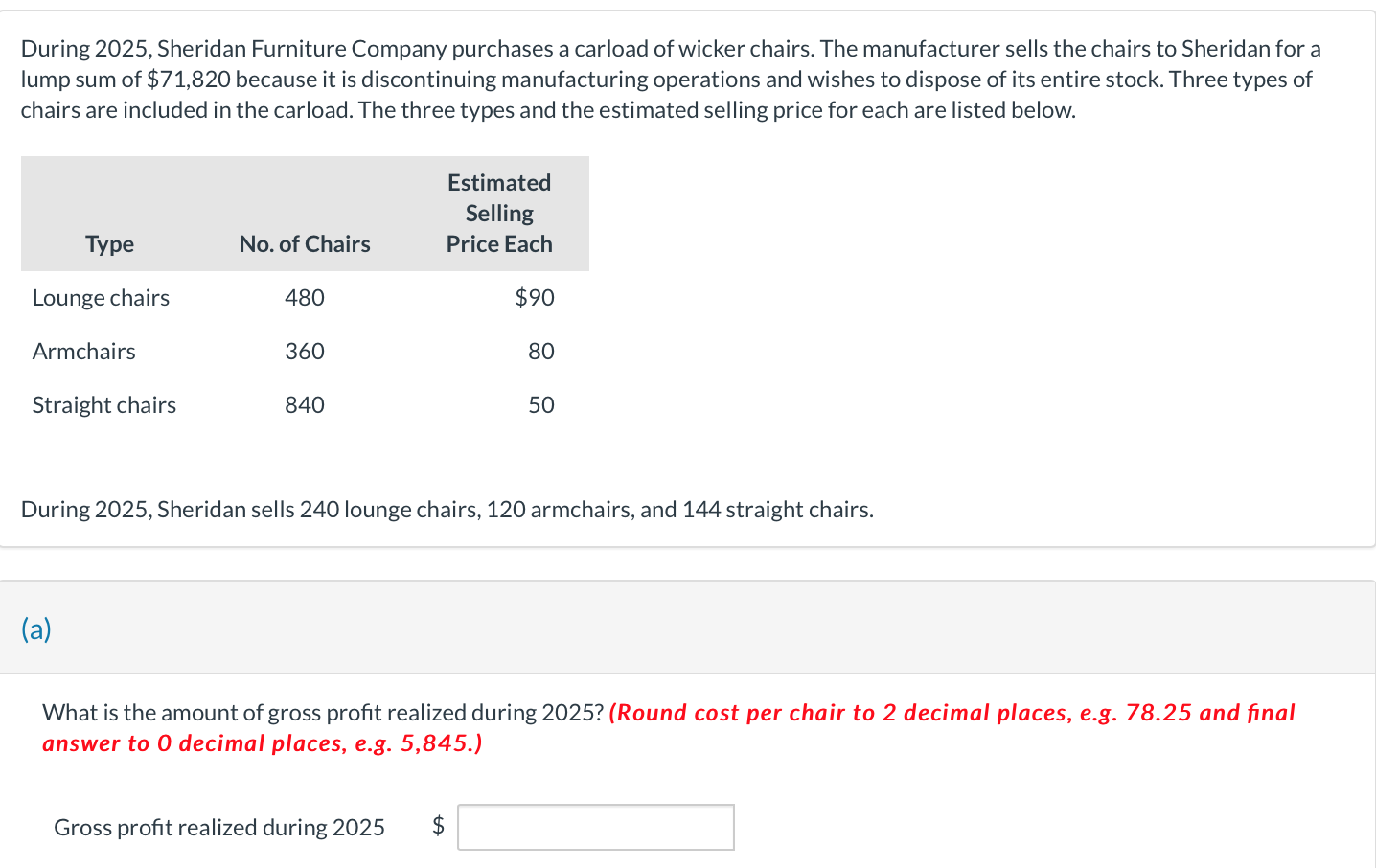Screen dimensions: 1376x868
Task: Select the 50 price cell
Action: [544, 404]
